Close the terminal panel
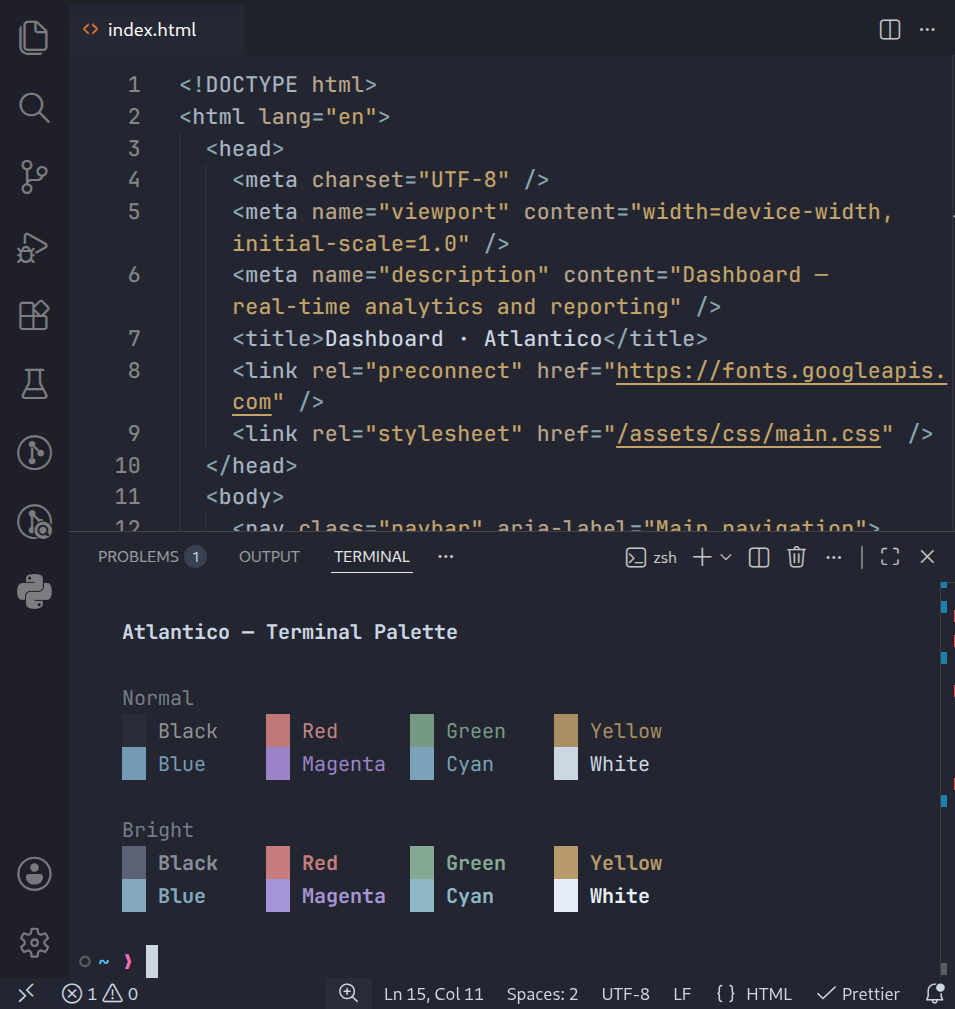 927,557
